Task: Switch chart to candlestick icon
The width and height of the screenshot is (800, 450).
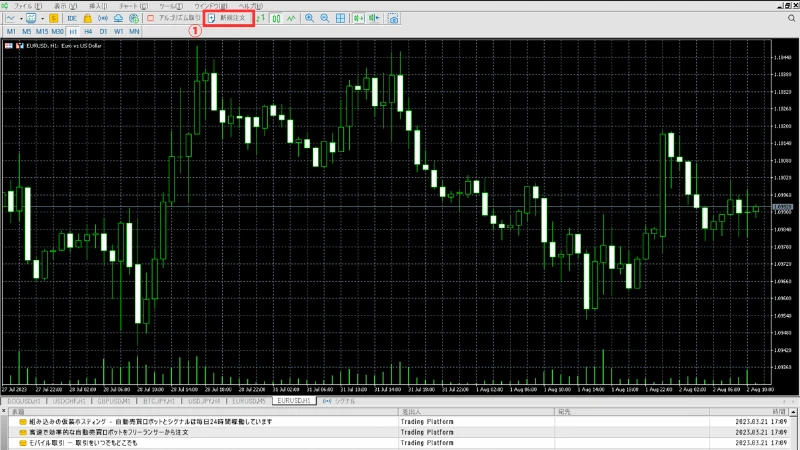Action: tap(277, 18)
